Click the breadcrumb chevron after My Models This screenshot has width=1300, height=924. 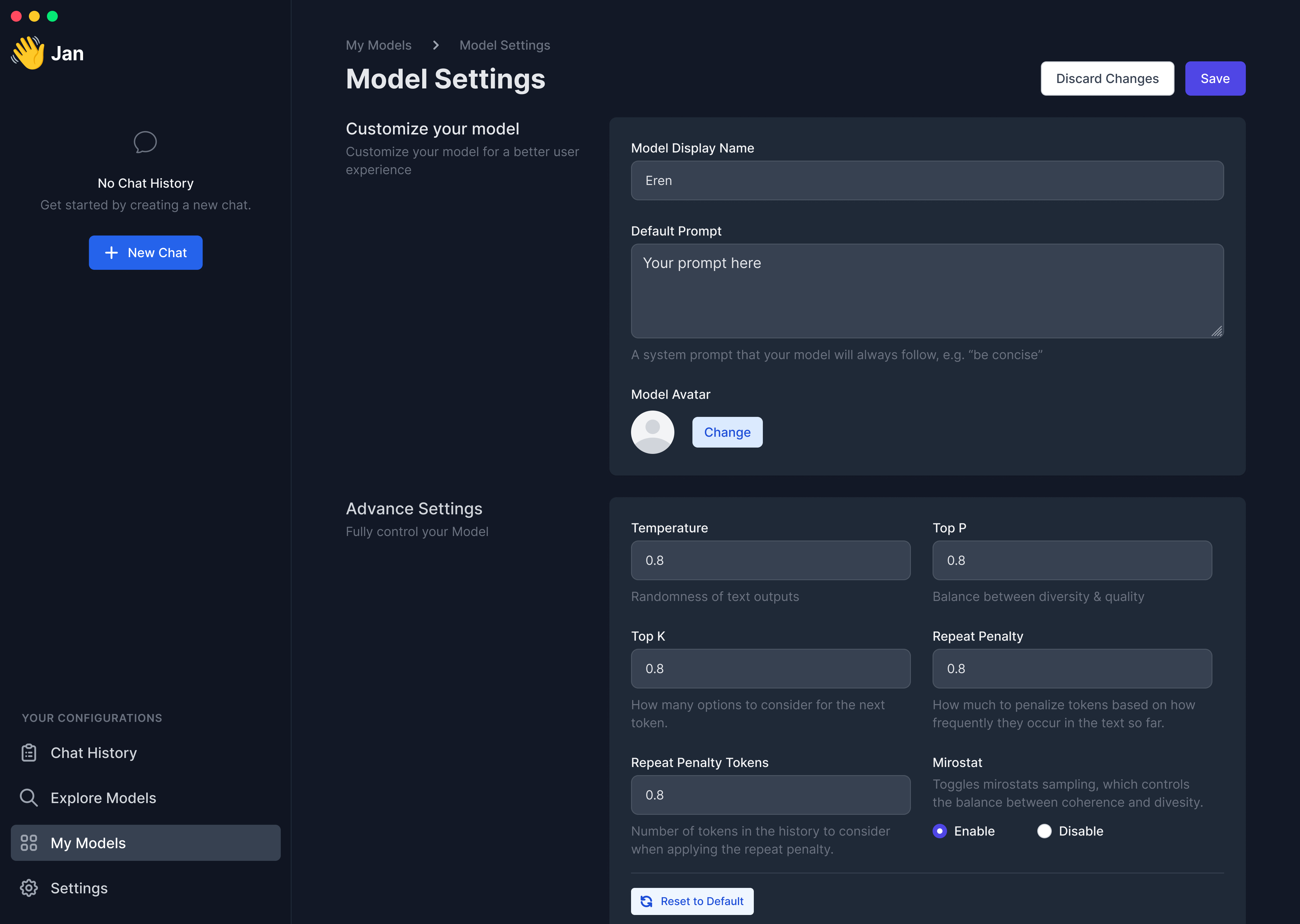435,45
